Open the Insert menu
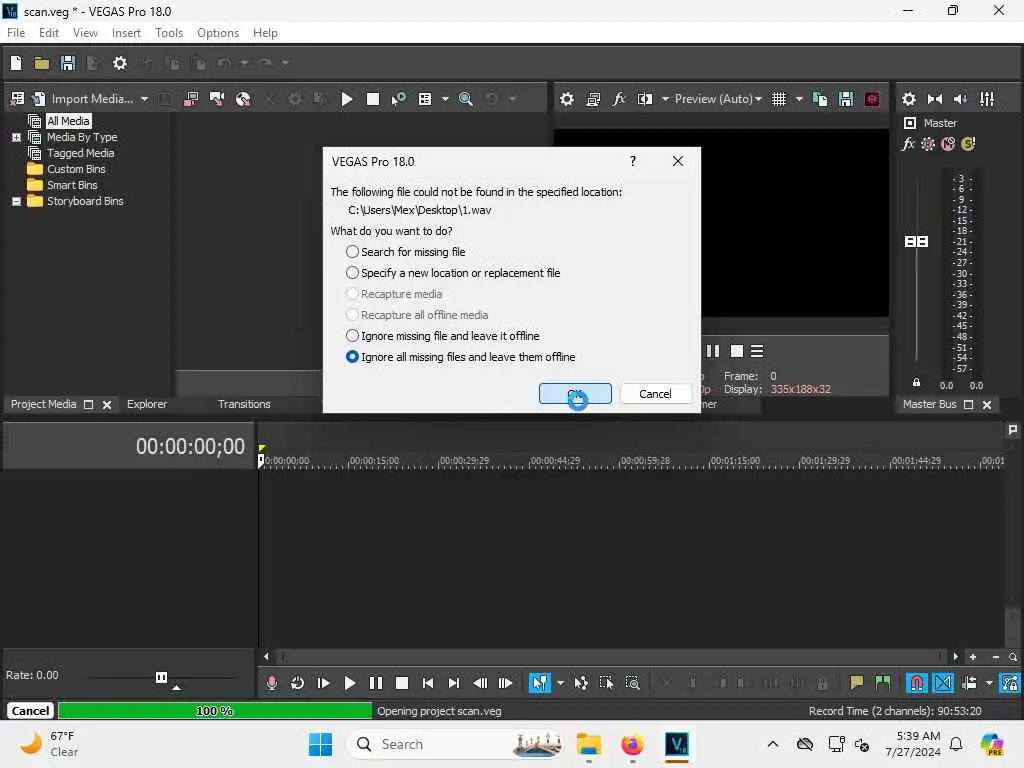Screen dimensions: 1024x768 pyautogui.click(x=126, y=33)
